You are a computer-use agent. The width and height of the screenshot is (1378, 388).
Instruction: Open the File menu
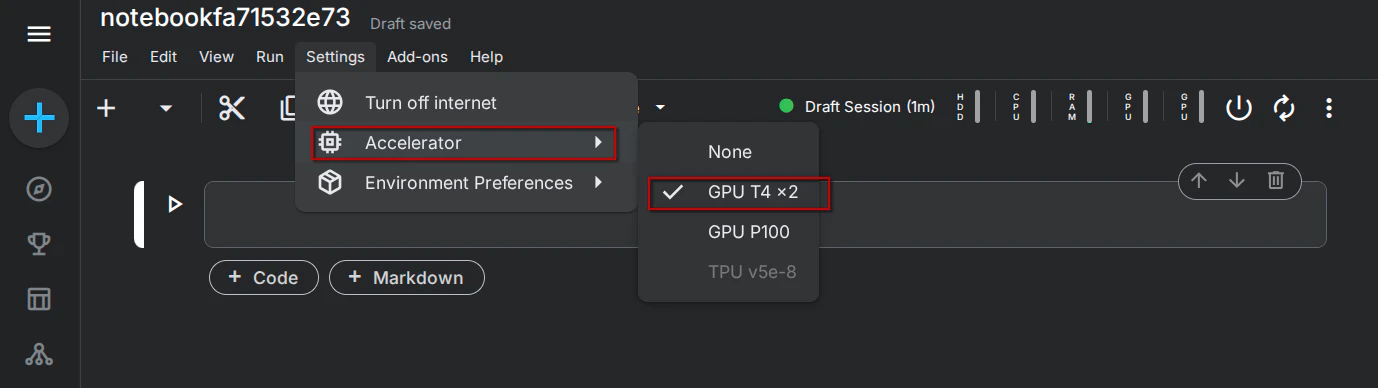[x=115, y=57]
